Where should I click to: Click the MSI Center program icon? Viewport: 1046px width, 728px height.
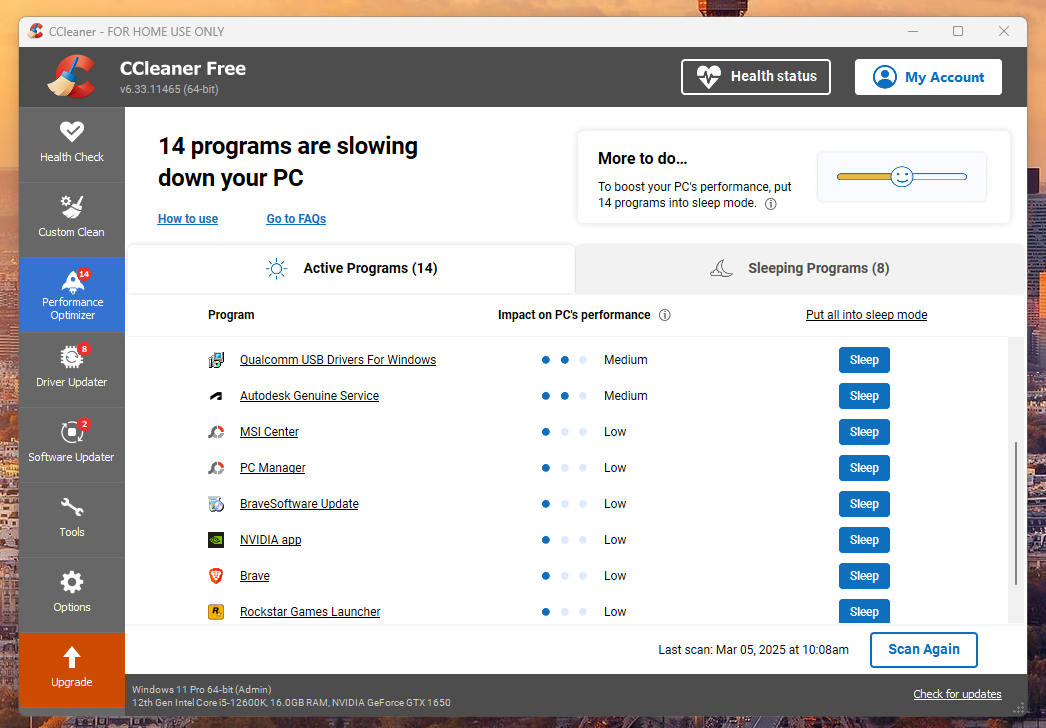click(215, 432)
